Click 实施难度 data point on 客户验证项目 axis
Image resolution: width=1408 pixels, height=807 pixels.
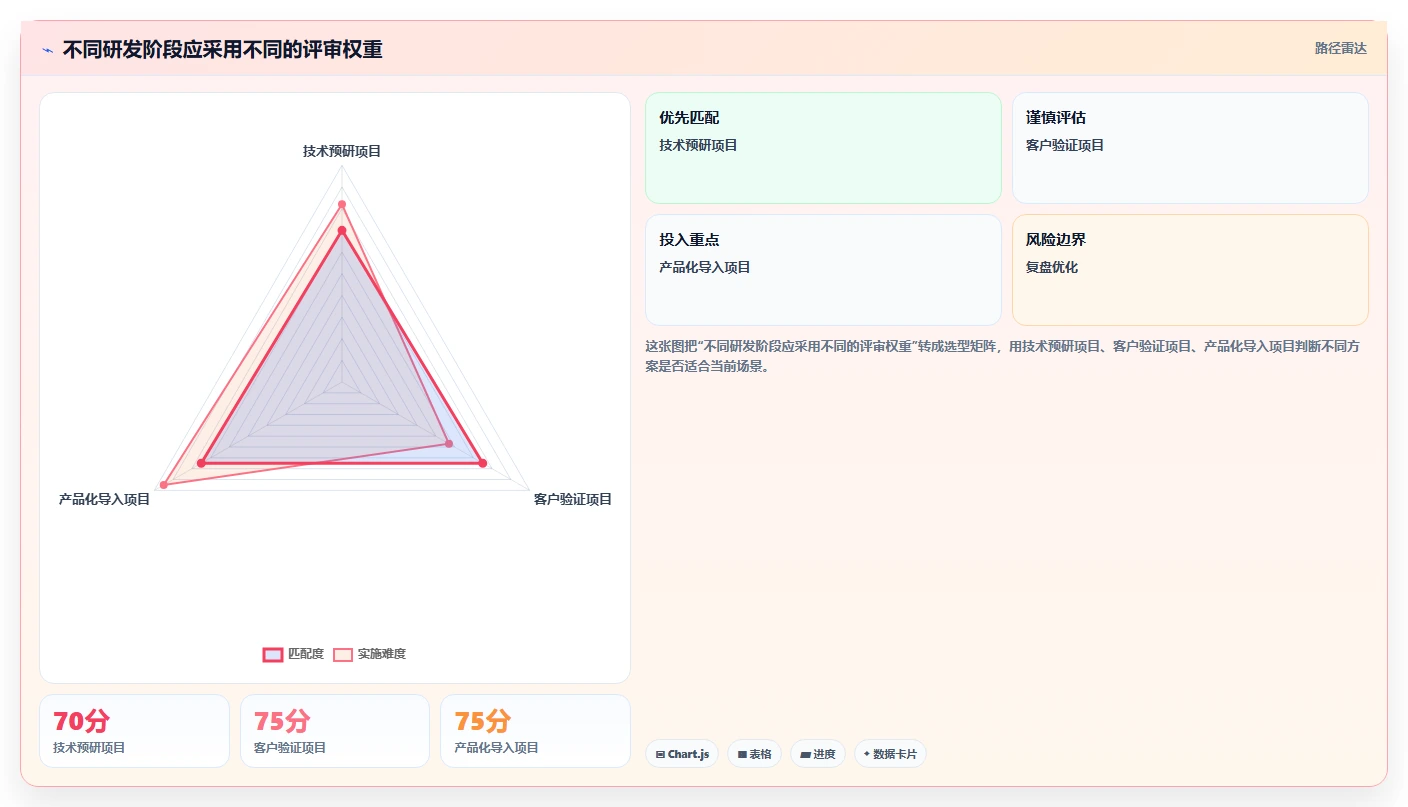[x=448, y=443]
